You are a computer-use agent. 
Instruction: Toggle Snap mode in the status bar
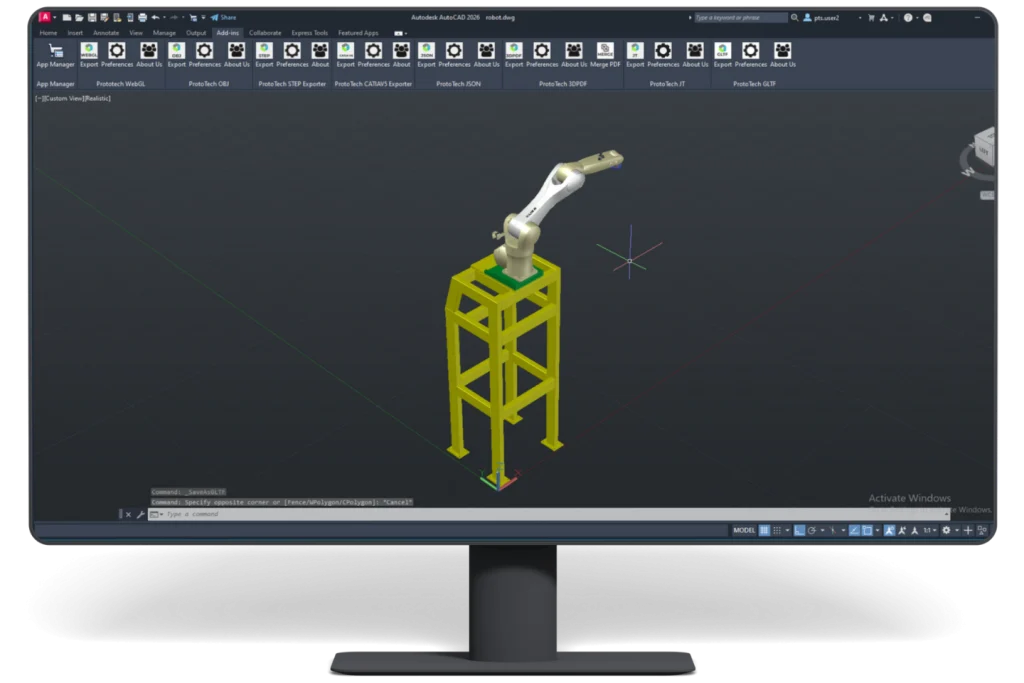pyautogui.click(x=777, y=530)
